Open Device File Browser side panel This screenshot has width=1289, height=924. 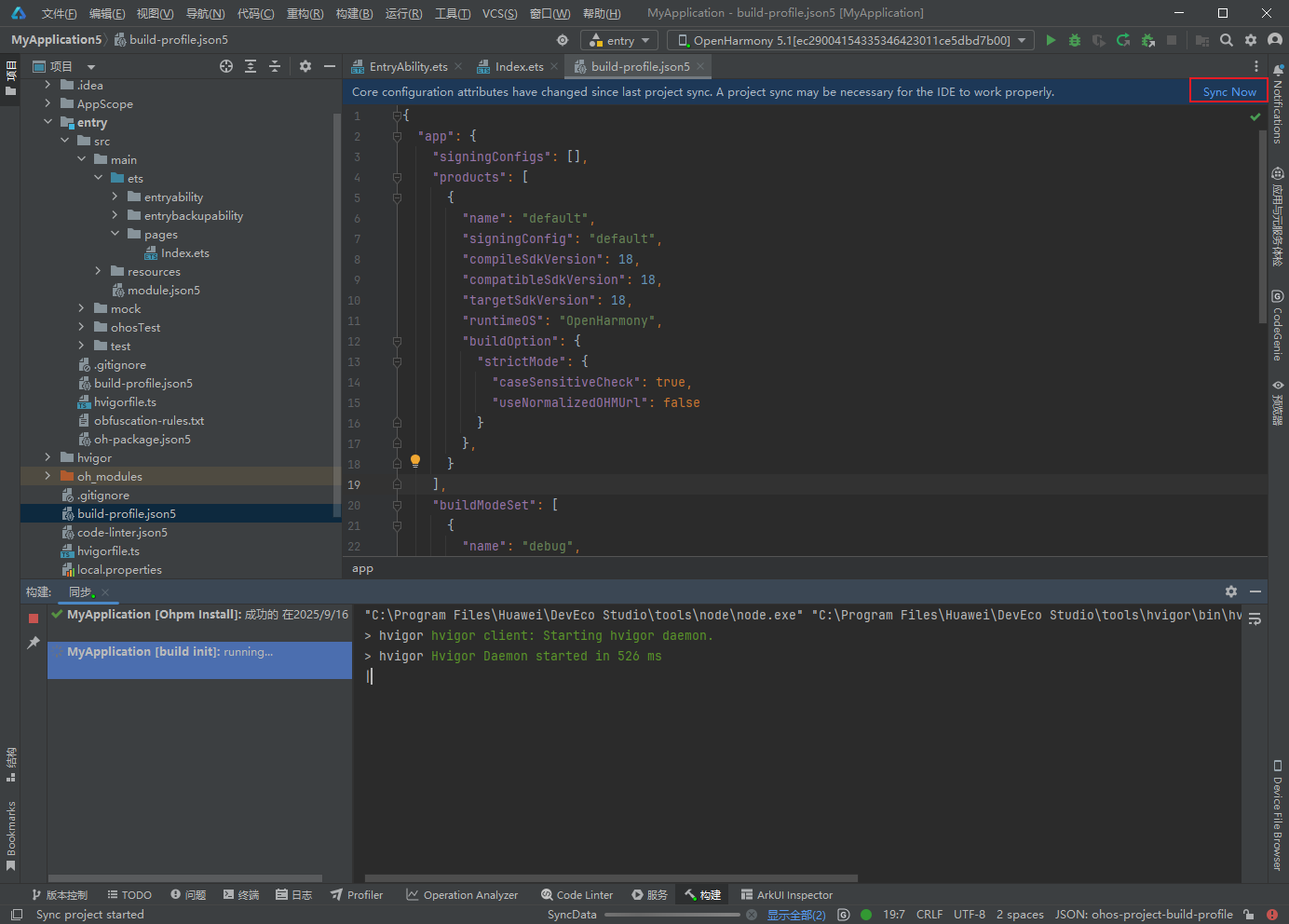point(1278,816)
